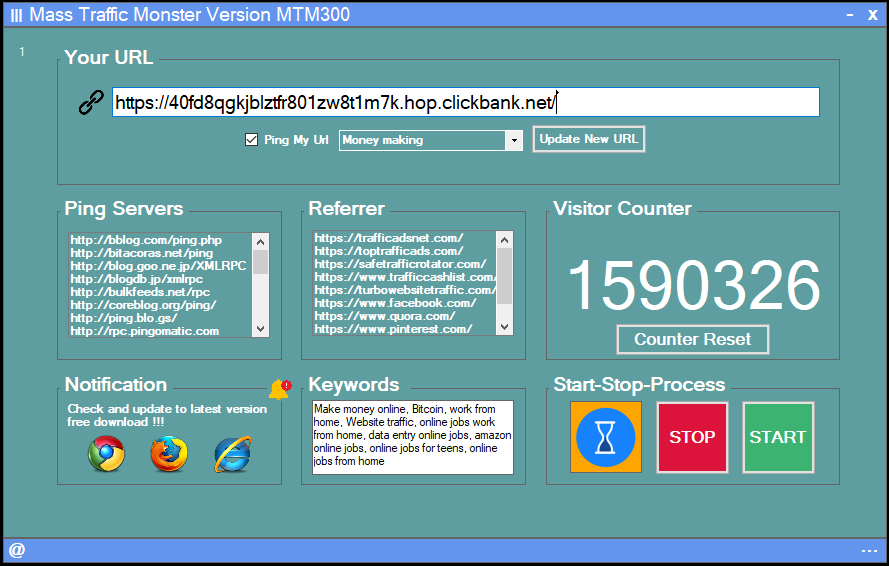Viewport: 889px width, 566px height.
Task: Click inside the Your URL input field
Action: (465, 102)
